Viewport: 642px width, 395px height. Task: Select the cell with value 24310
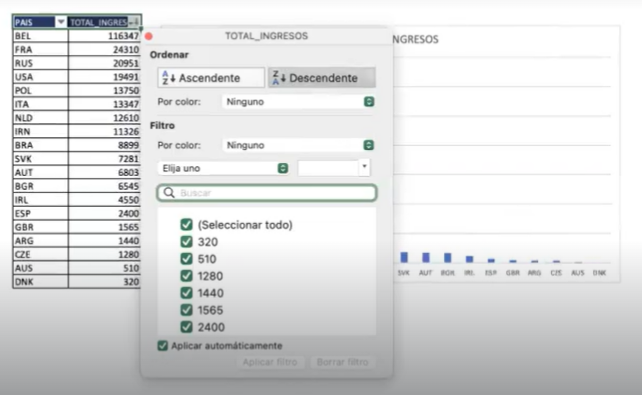(104, 50)
